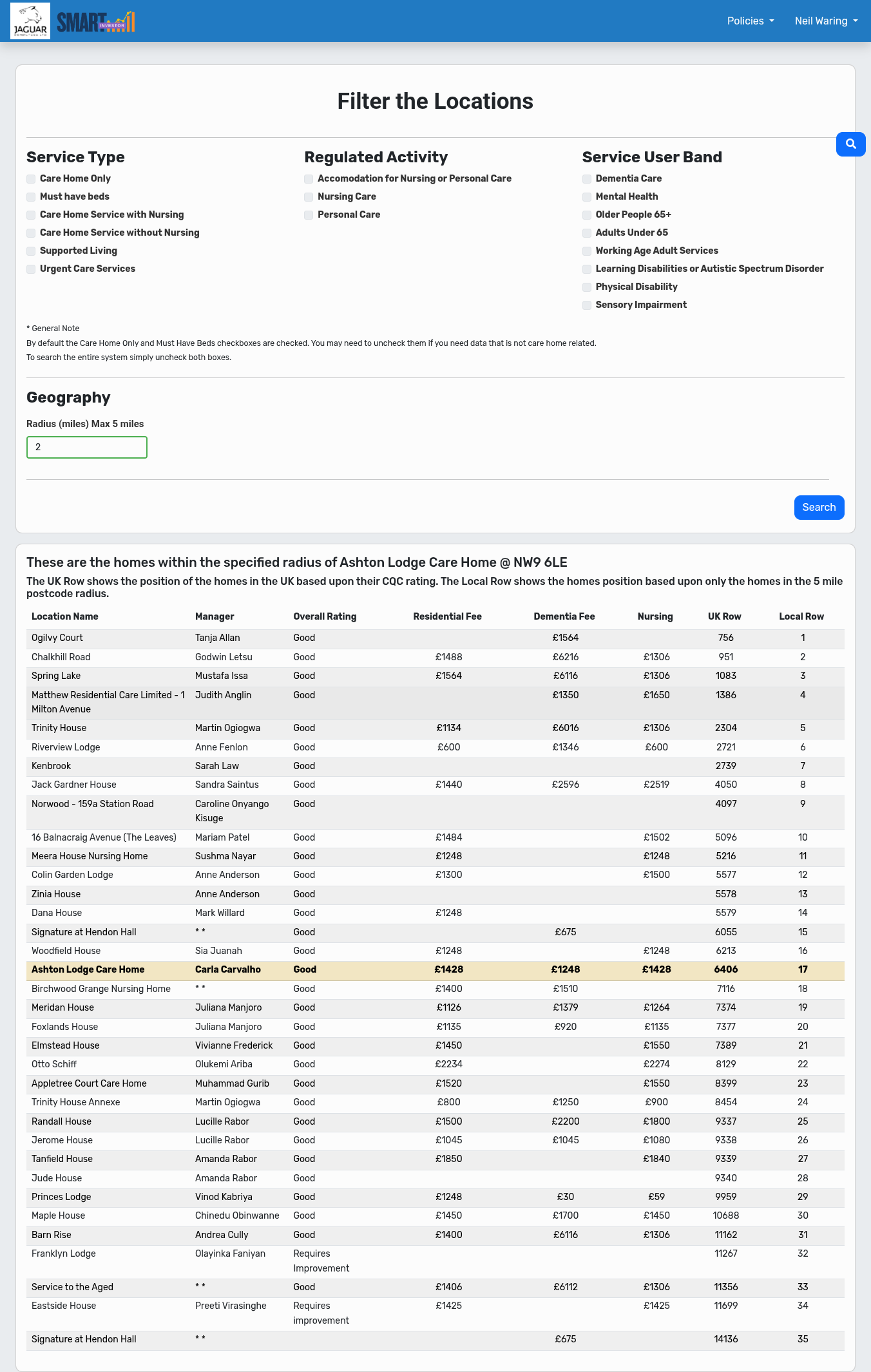Select the Supported Living checkbox
The image size is (871, 1372).
coord(31,251)
